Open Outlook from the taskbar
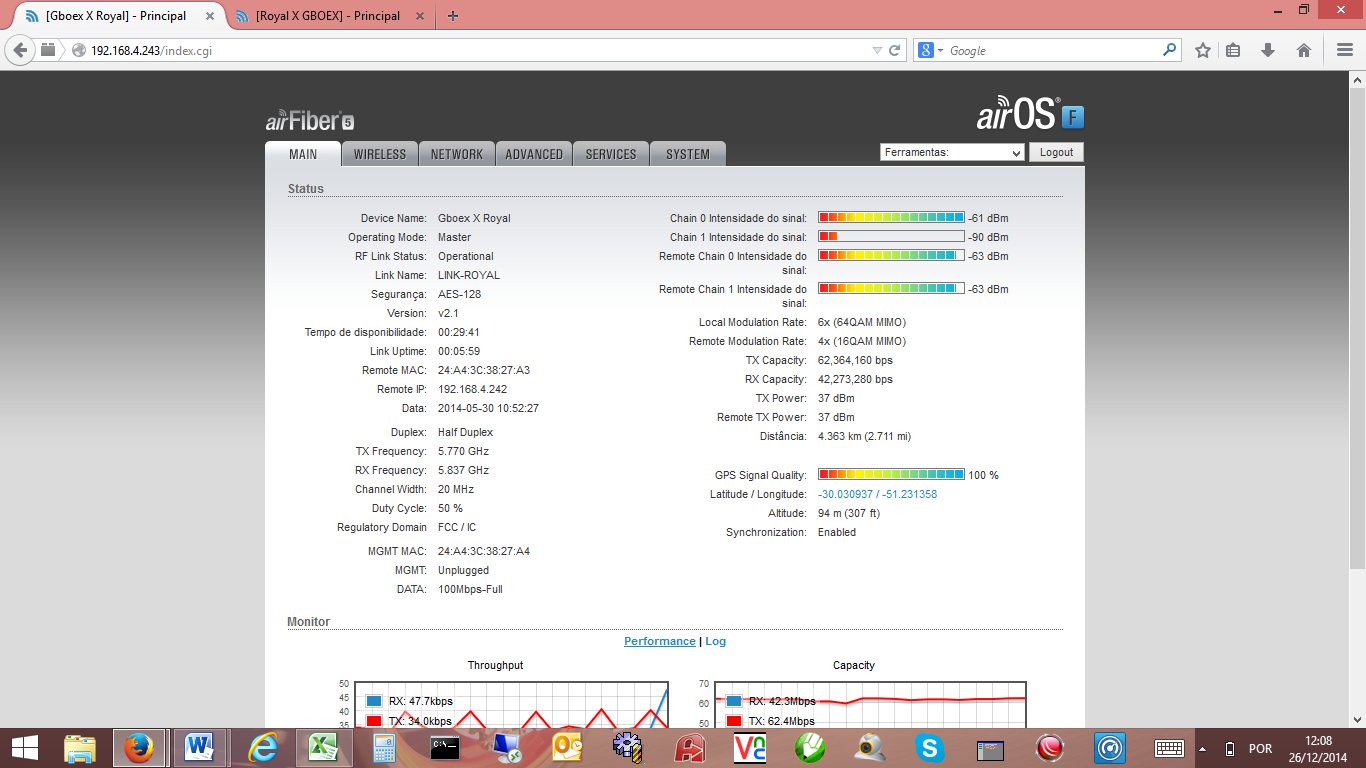This screenshot has width=1366, height=768. (x=566, y=748)
